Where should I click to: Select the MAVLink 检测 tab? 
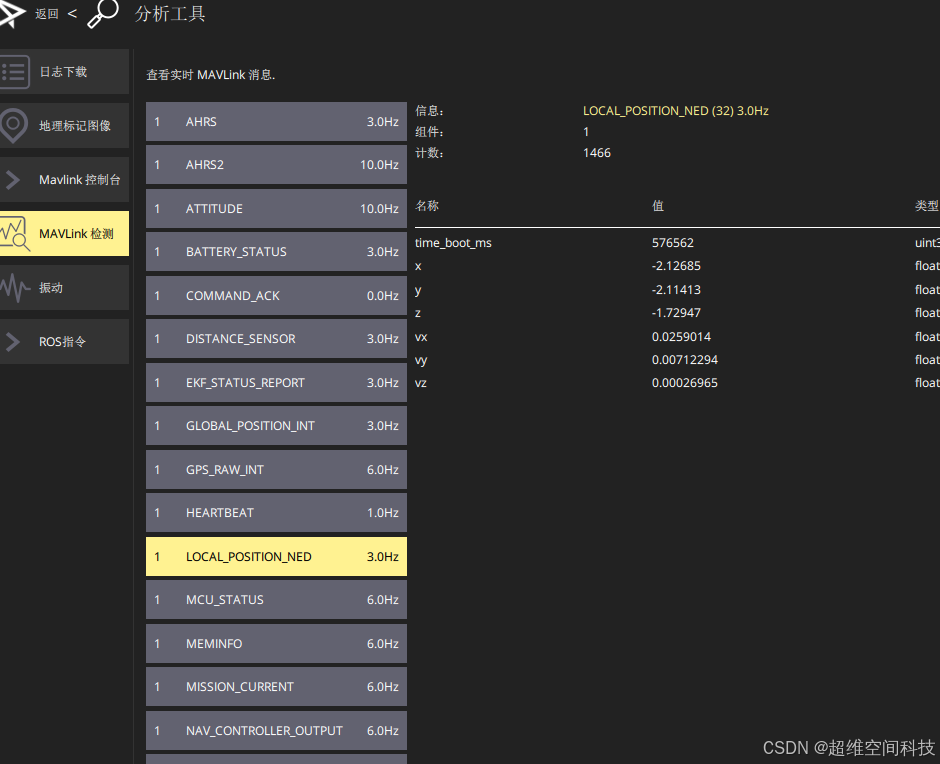[64, 234]
